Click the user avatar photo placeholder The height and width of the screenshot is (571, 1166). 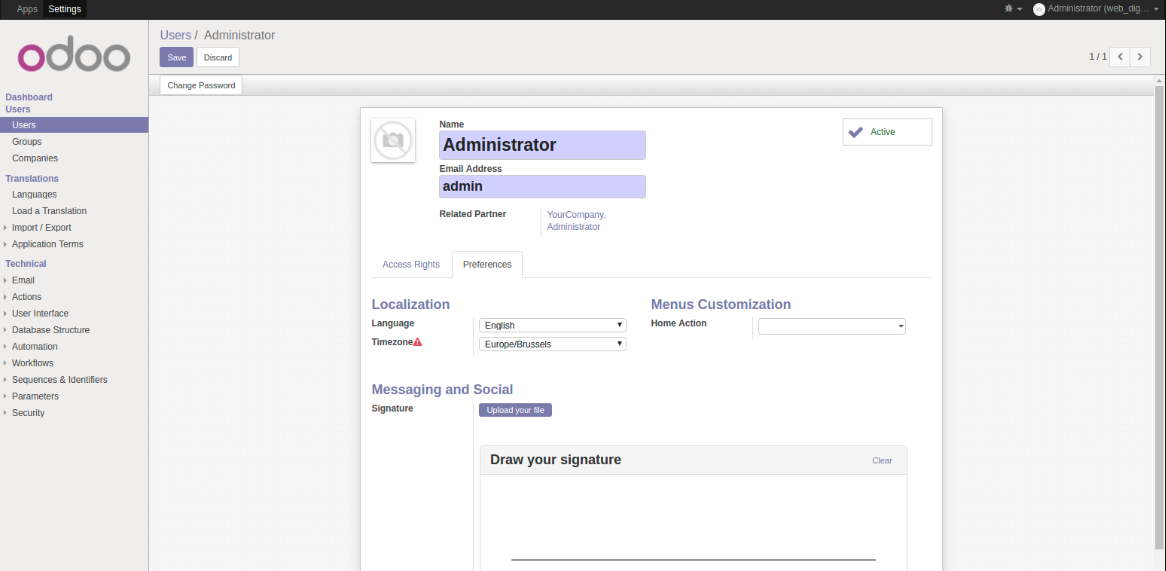click(x=393, y=141)
